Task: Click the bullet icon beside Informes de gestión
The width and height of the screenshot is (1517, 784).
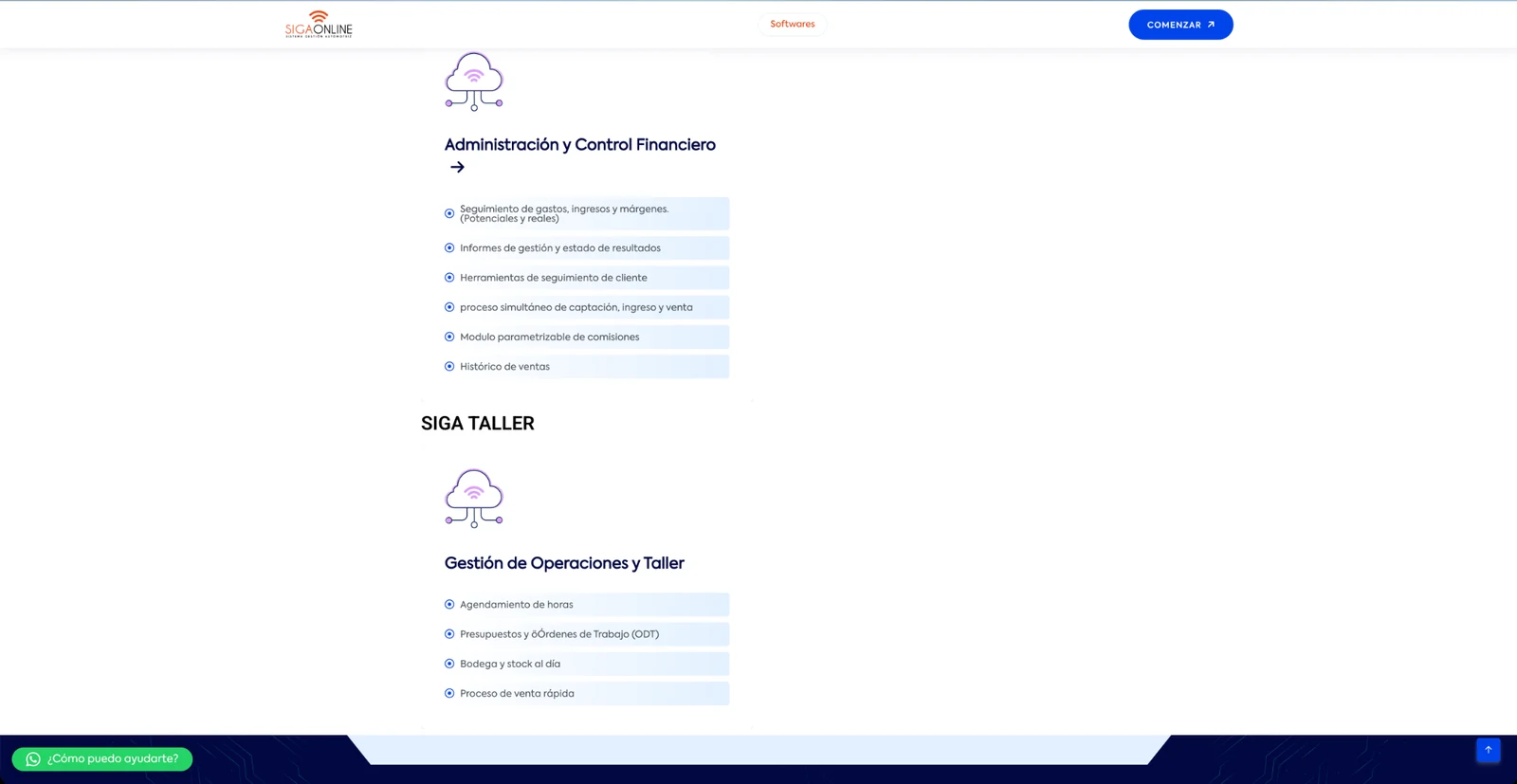Action: coord(449,248)
